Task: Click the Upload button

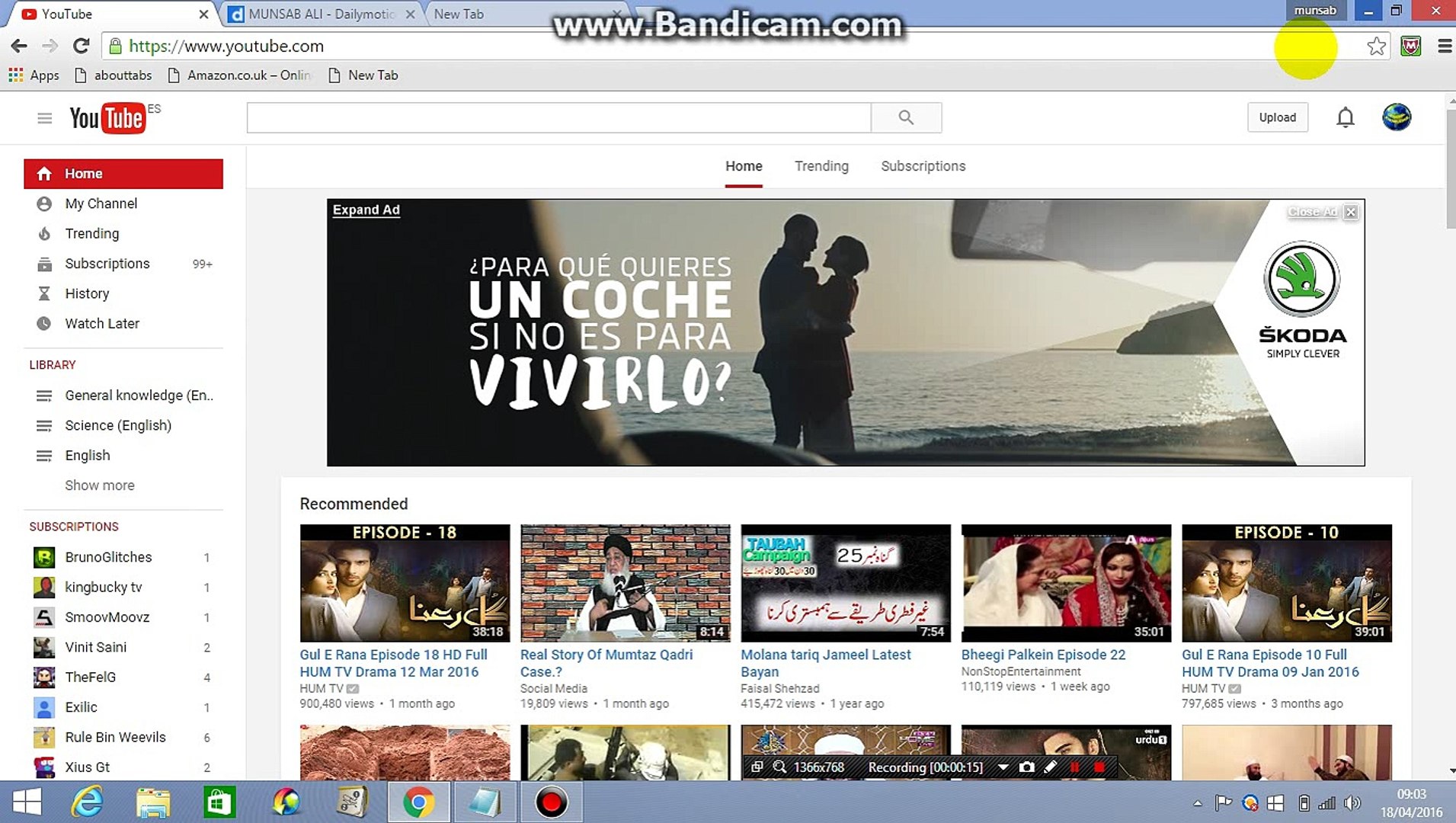Action: (1277, 117)
